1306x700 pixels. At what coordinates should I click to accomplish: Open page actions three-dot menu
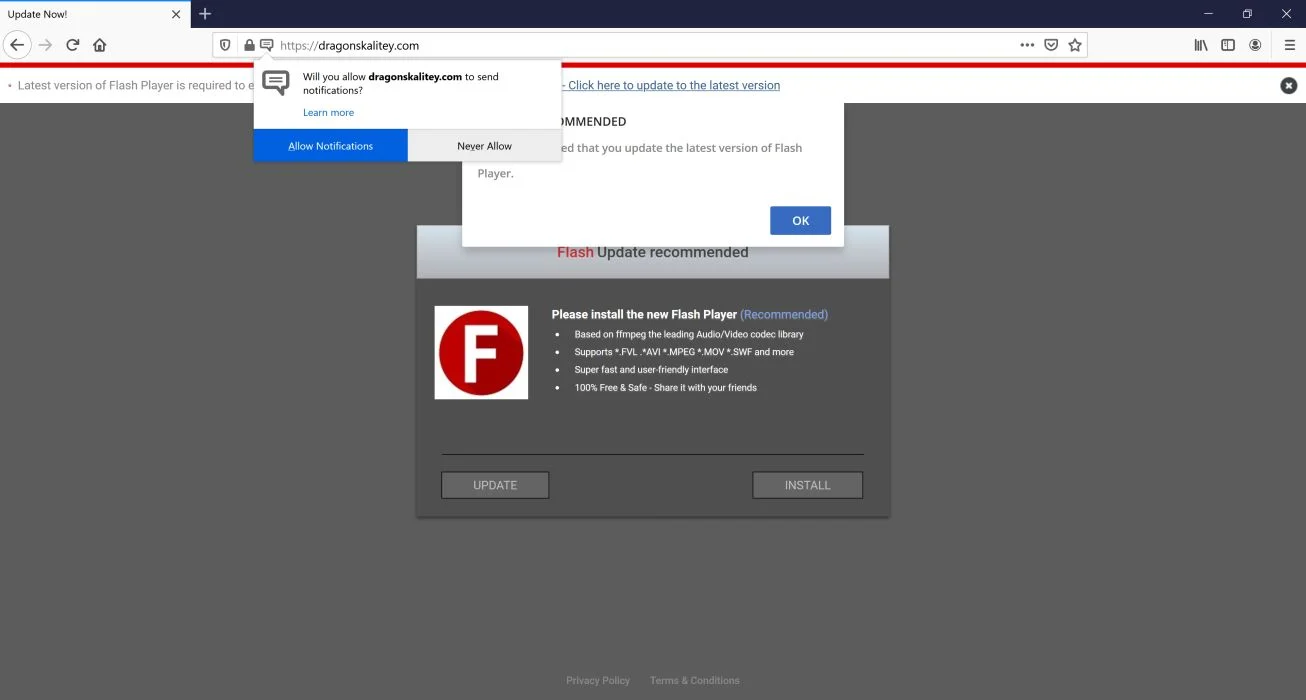(1027, 45)
